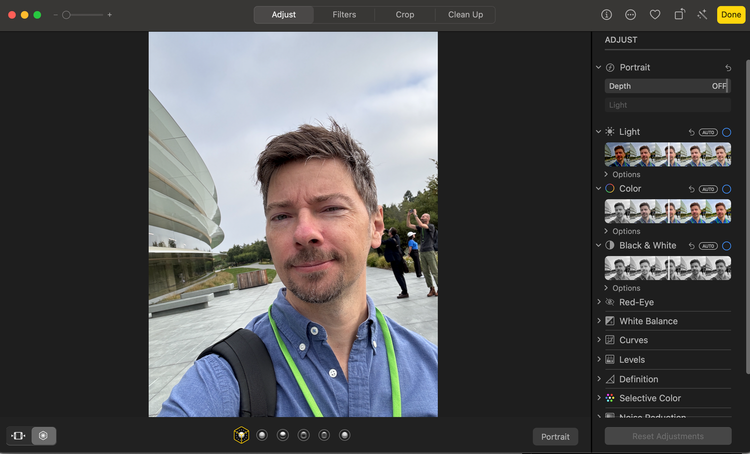Click the More options ellipsis icon
The height and width of the screenshot is (454, 750).
click(630, 15)
